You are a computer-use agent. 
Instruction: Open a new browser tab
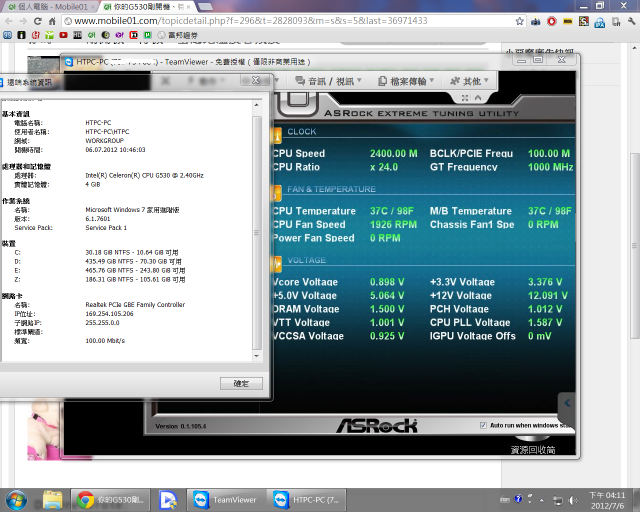click(x=204, y=7)
